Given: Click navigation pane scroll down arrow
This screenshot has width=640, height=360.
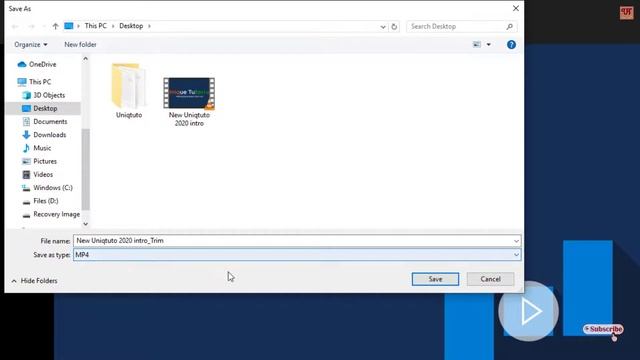Looking at the screenshot, I should (x=85, y=224).
